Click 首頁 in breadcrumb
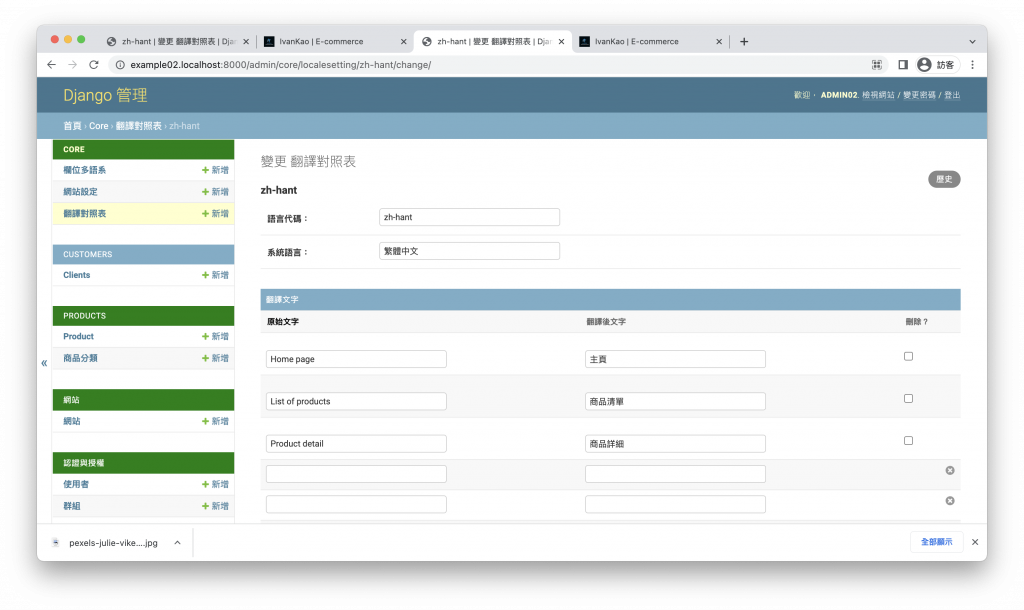 (72, 126)
